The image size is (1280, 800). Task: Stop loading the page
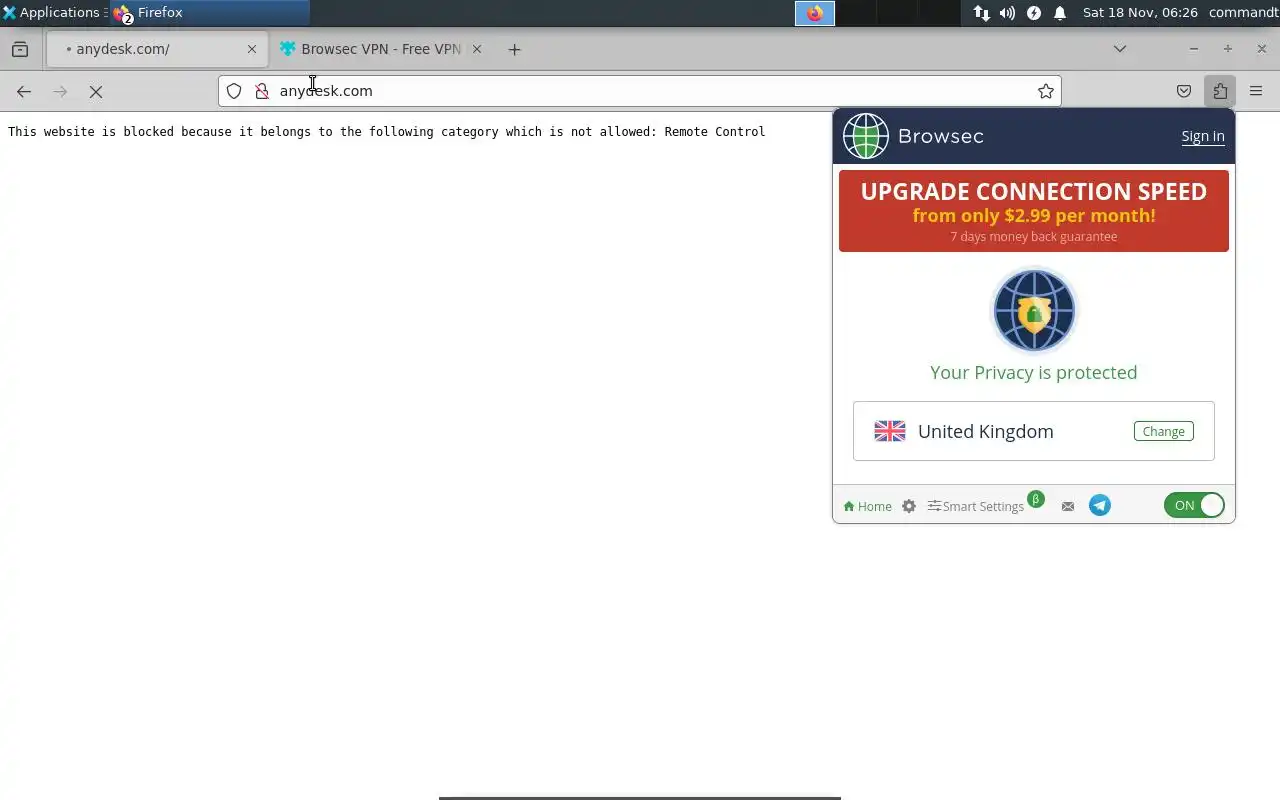[x=96, y=91]
